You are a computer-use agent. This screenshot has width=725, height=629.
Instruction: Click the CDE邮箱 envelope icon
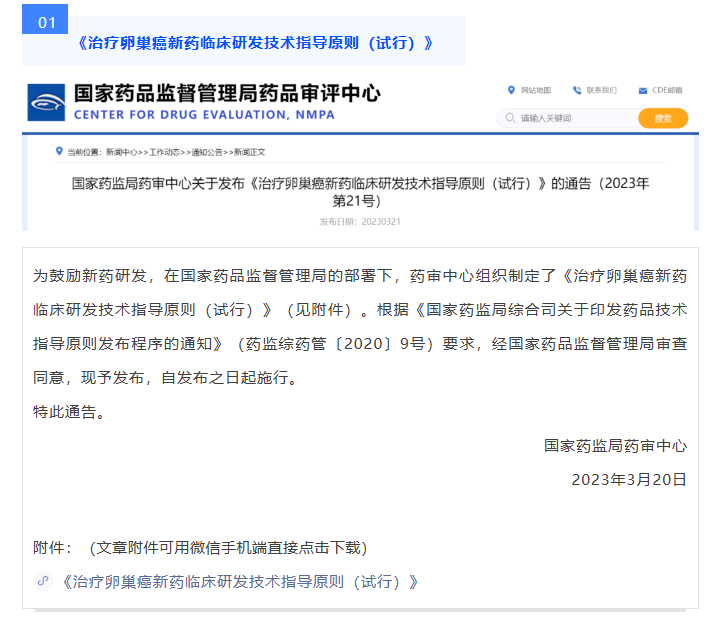coord(643,90)
